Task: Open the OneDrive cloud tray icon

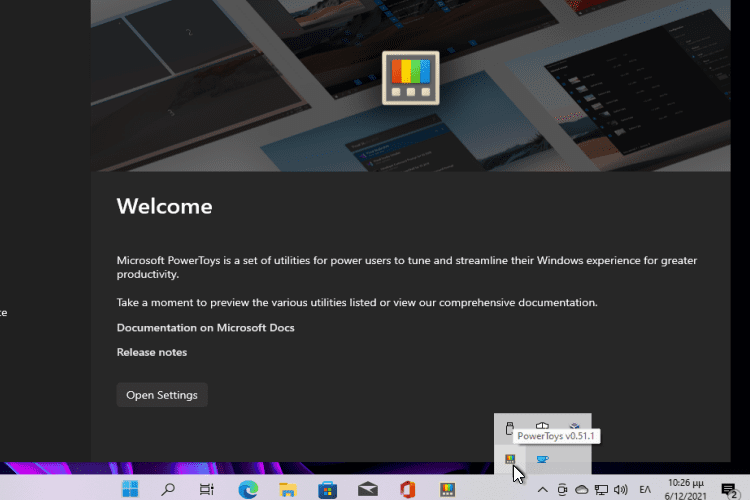Action: pos(581,489)
